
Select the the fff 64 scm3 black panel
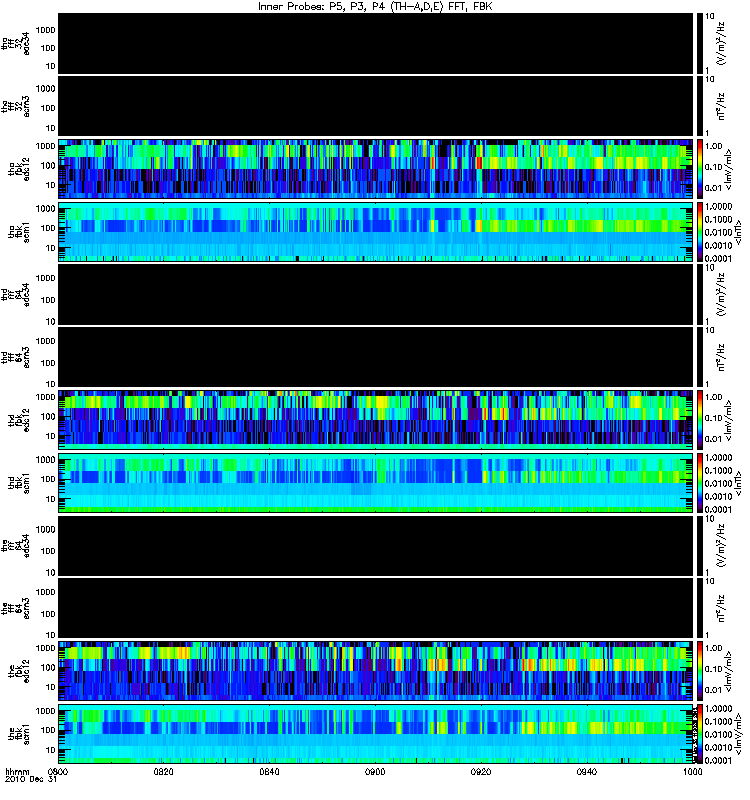376,608
